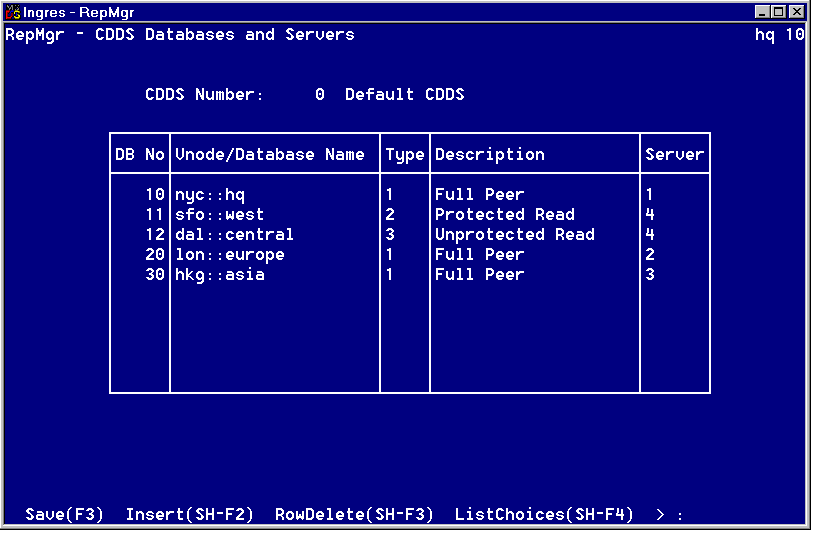The width and height of the screenshot is (814, 535).
Task: Click the CDDS Number field value 0
Action: (x=320, y=94)
